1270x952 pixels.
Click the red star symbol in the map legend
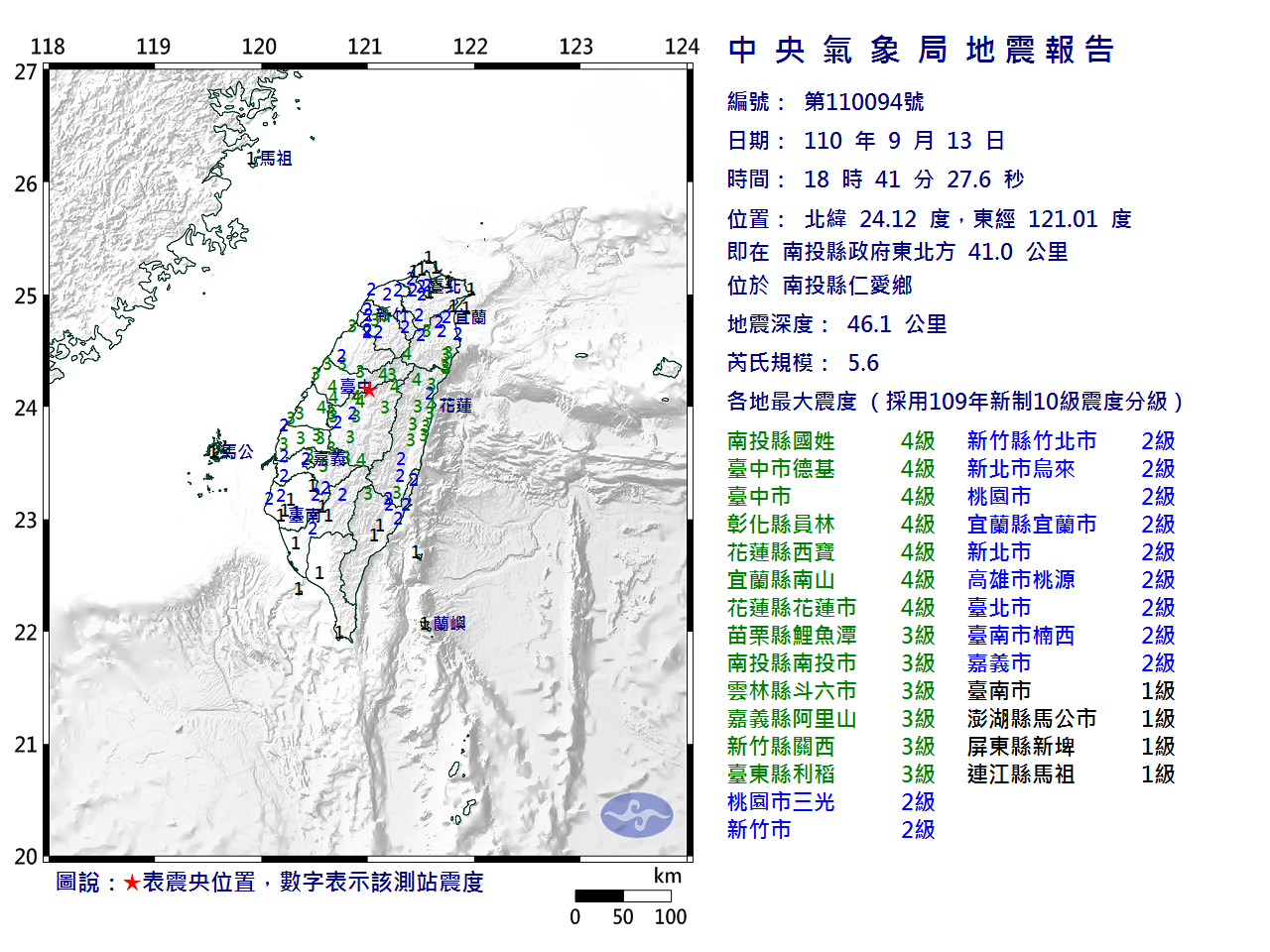pos(132,883)
